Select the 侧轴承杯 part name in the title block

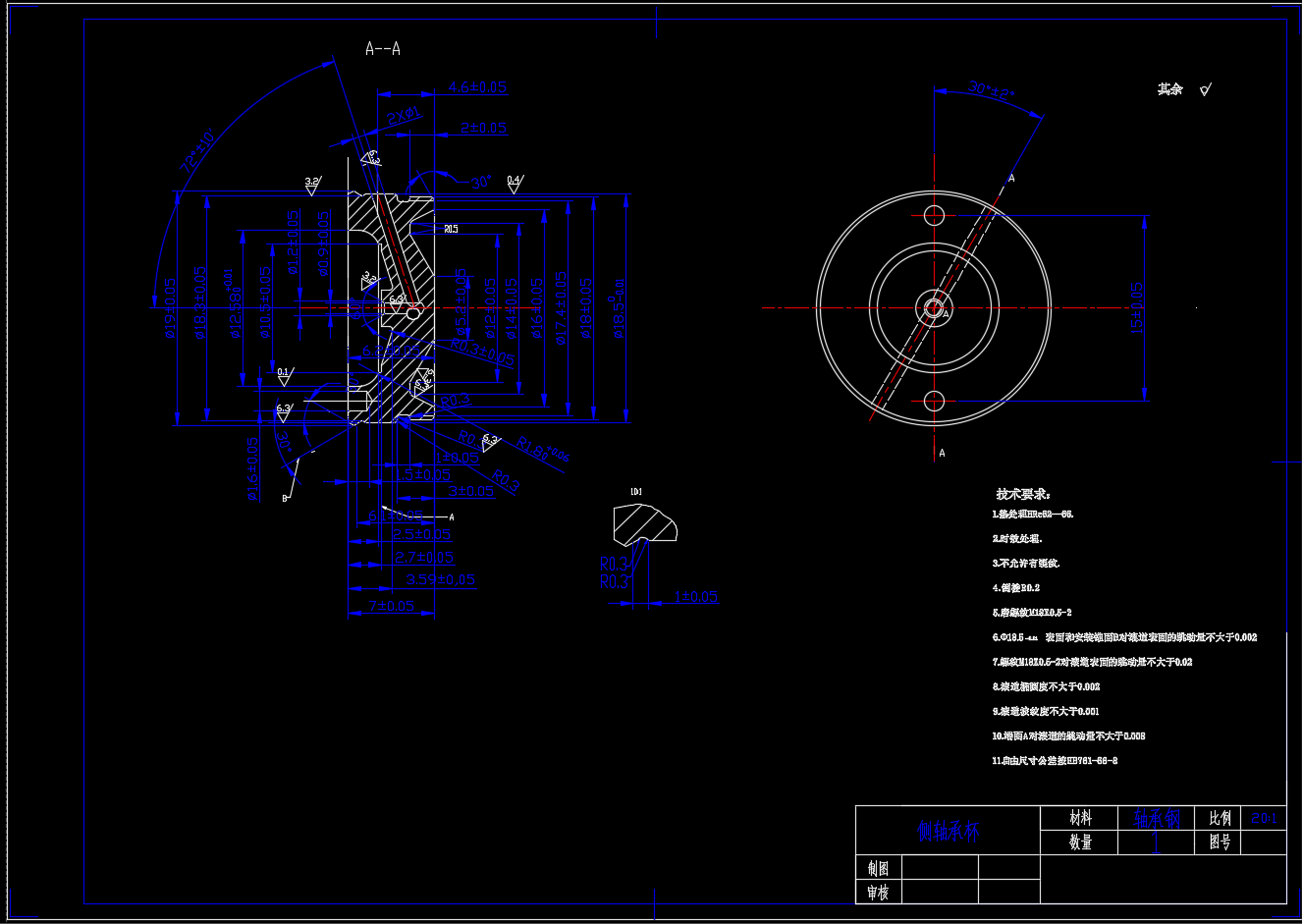tap(948, 832)
